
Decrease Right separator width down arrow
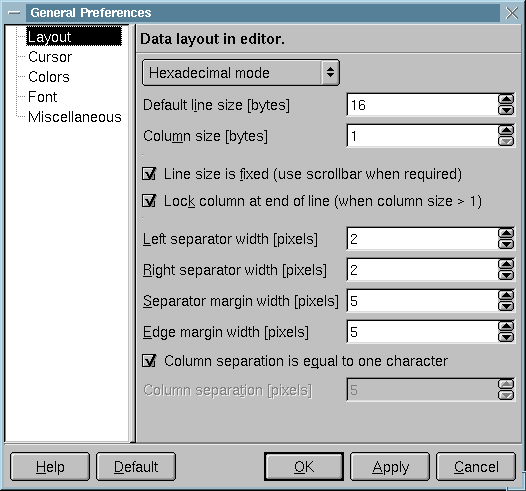pos(506,275)
